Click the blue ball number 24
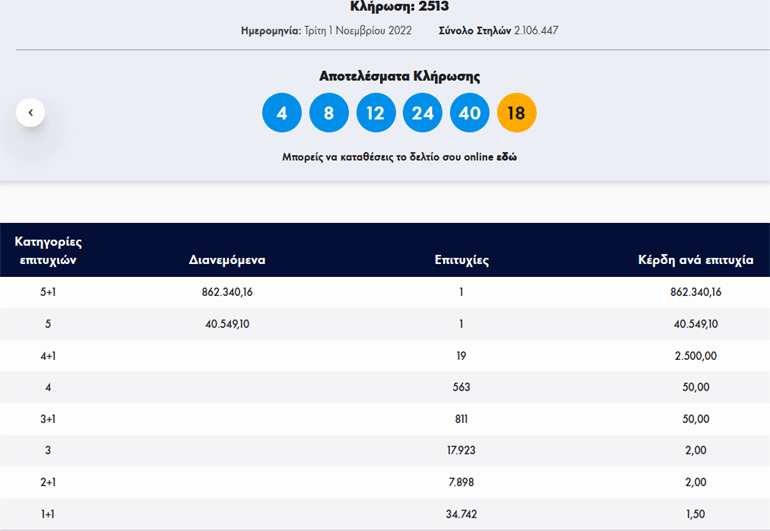 coord(422,113)
